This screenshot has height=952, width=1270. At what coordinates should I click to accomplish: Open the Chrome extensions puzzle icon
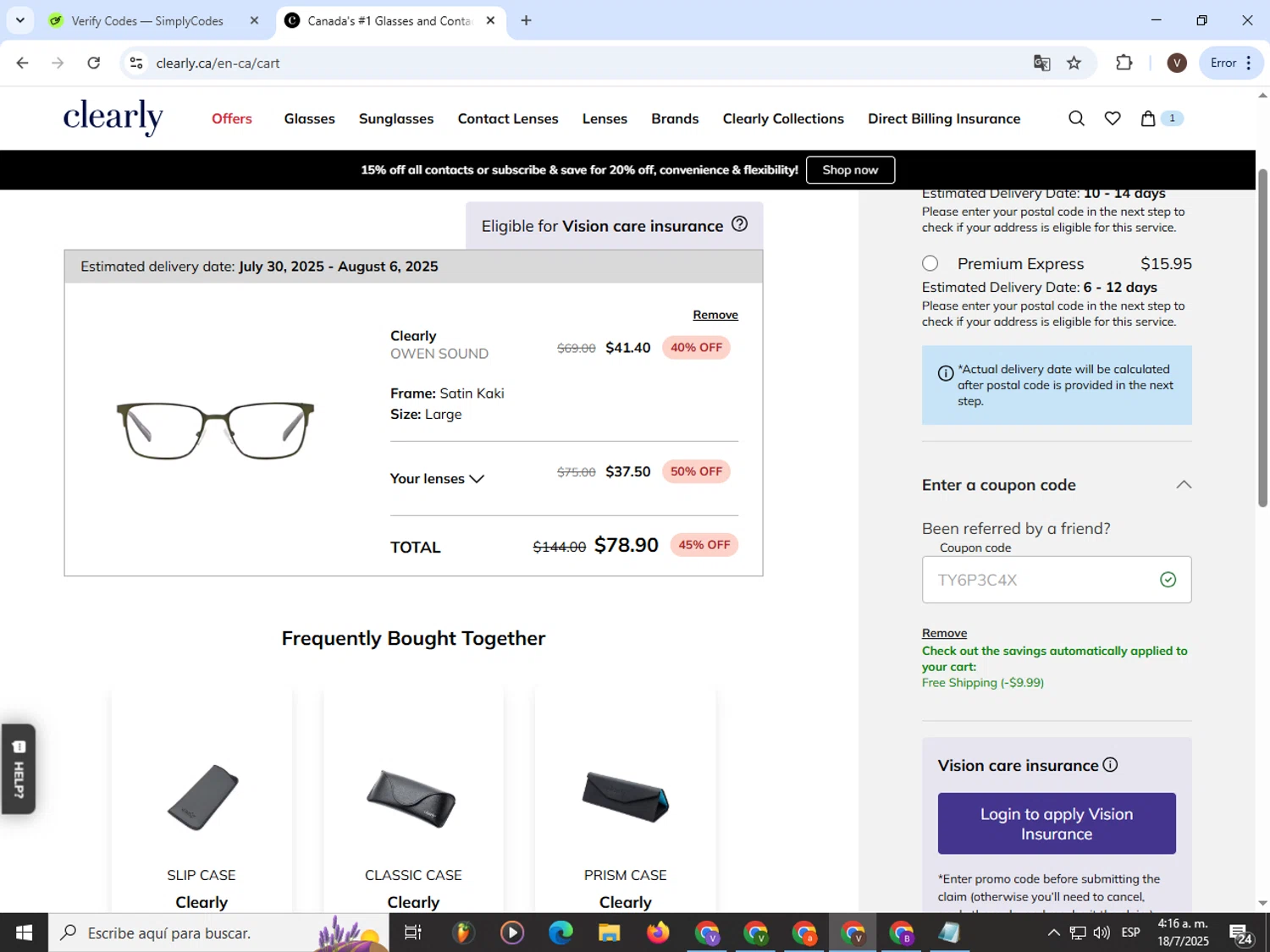coord(1124,63)
